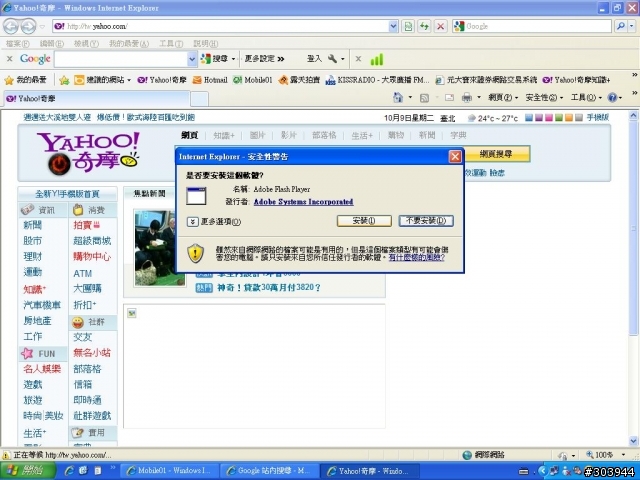
Task: Click the green signal bars icon
Action: click(x=376, y=60)
